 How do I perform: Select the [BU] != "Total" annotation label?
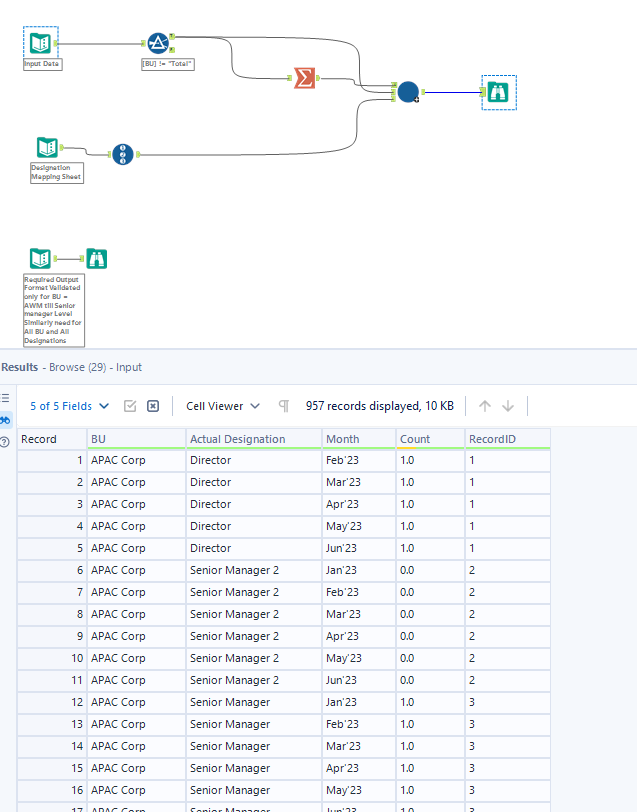(x=168, y=64)
